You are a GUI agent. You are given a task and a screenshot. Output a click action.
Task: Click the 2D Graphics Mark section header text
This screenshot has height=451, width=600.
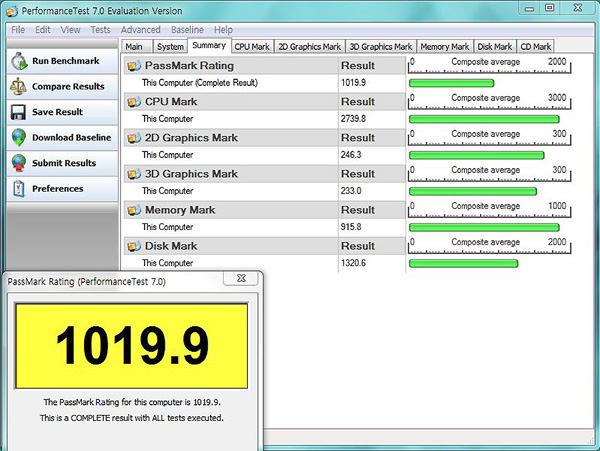[x=191, y=138]
